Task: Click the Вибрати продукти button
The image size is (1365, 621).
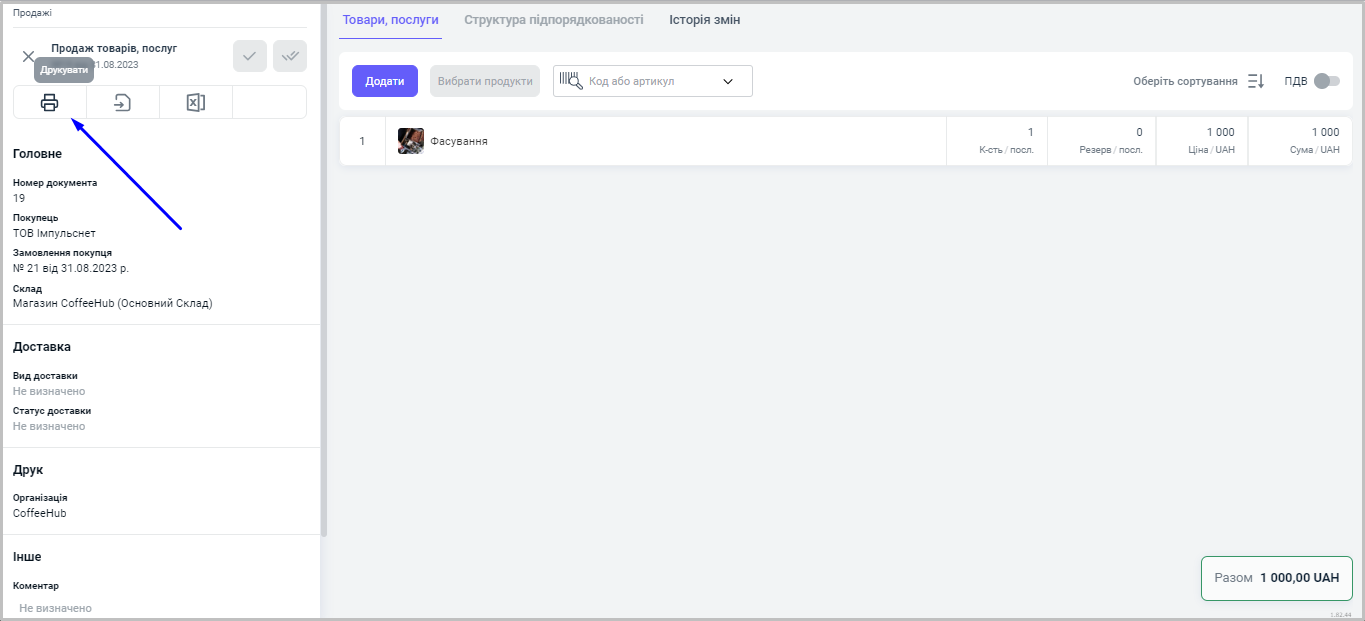Action: pyautogui.click(x=485, y=81)
